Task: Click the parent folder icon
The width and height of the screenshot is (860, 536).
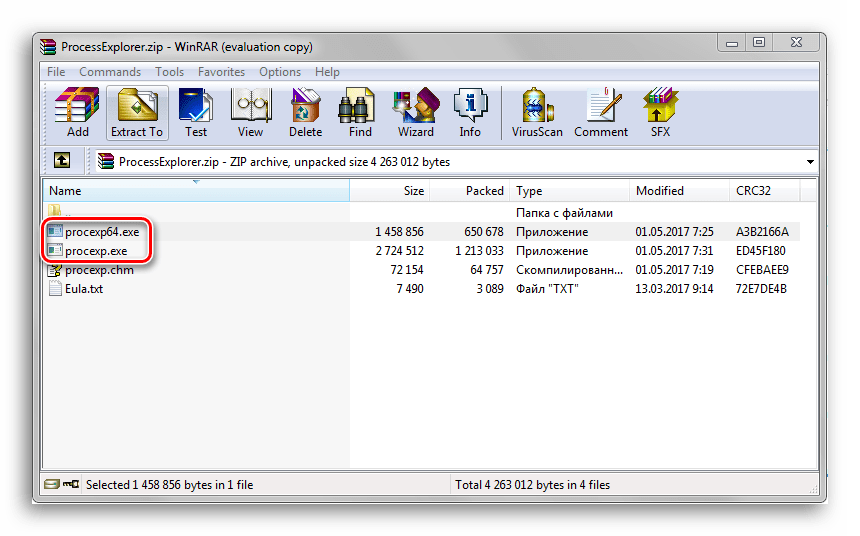Action: point(54,211)
